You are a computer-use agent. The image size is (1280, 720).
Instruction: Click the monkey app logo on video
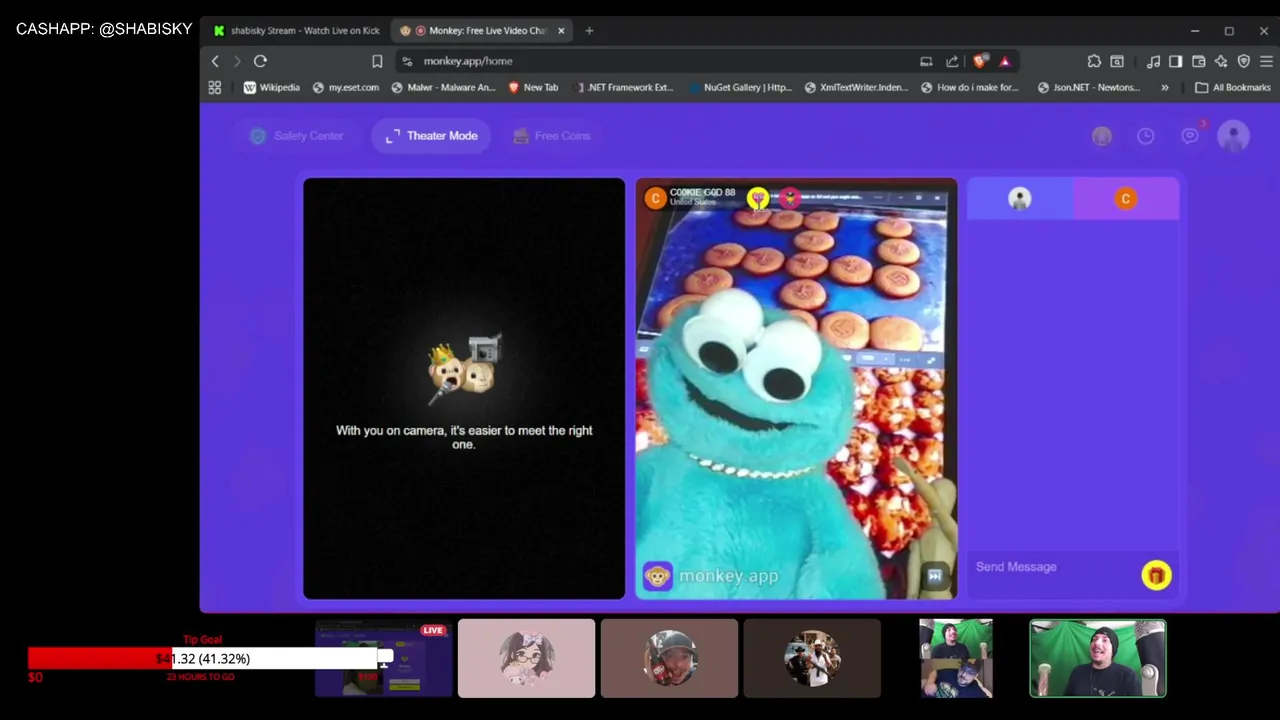point(658,576)
